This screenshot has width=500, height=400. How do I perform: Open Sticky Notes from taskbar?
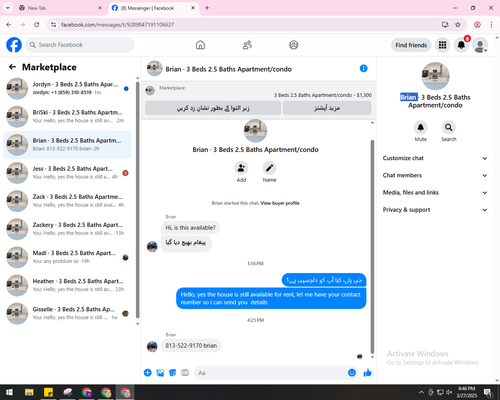pyautogui.click(x=49, y=392)
